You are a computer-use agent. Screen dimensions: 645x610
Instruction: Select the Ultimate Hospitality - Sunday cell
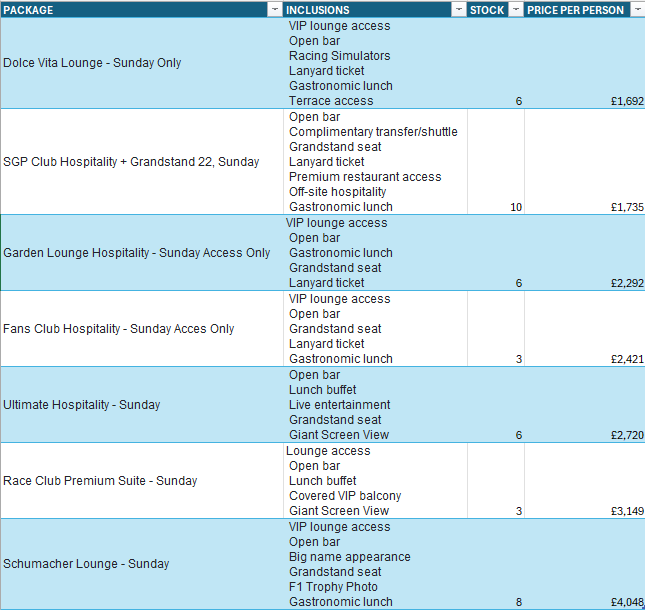(x=142, y=405)
